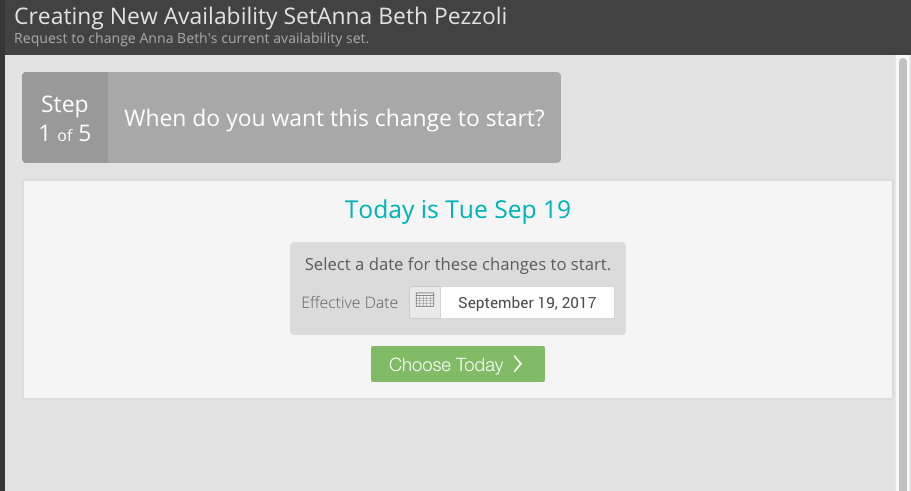Click the year 2017 in the date field
The width and height of the screenshot is (911, 491).
(579, 303)
